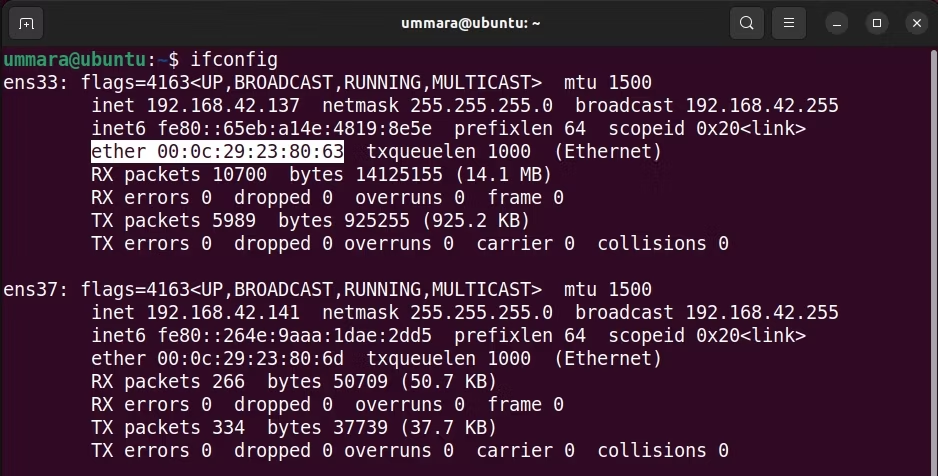The width and height of the screenshot is (938, 476).
Task: Open the terminal search icon
Action: click(747, 23)
